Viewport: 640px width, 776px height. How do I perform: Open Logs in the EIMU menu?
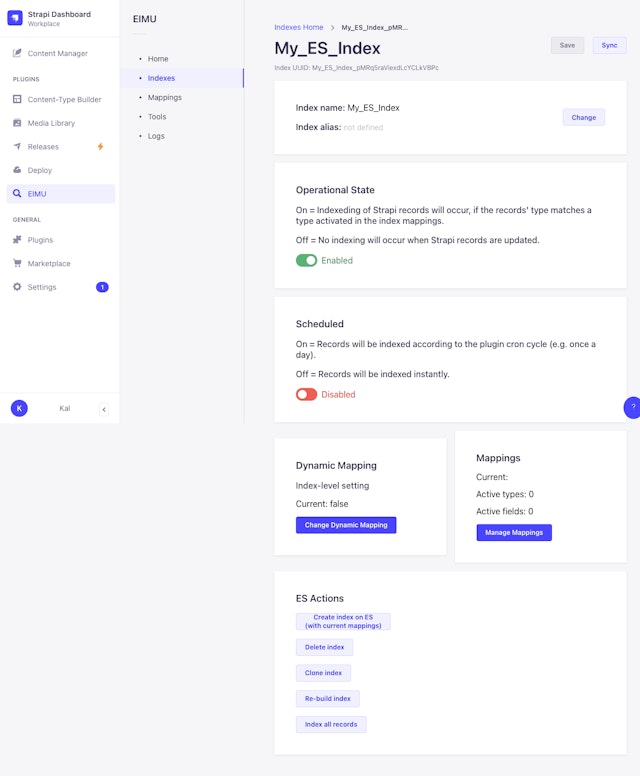pyautogui.click(x=156, y=136)
